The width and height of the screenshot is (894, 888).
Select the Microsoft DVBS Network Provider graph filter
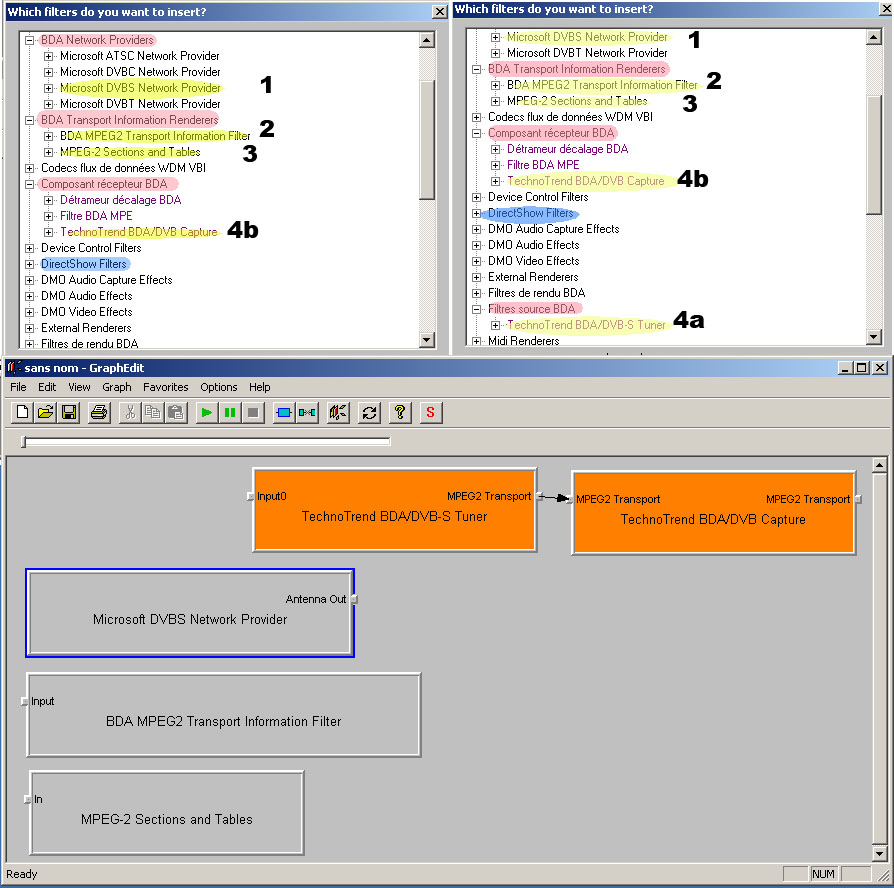pos(190,613)
